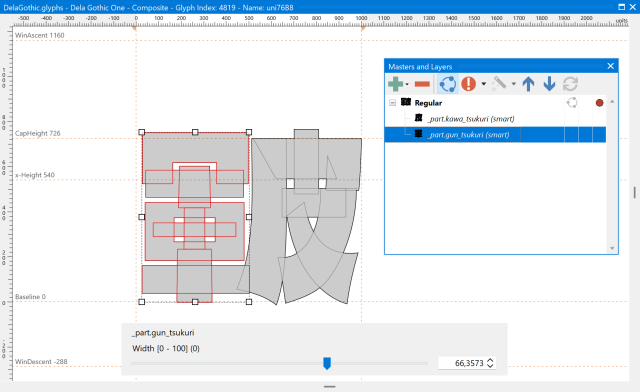Click the Width [0 - 100] (0) label
This screenshot has height=392, width=640.
(x=166, y=348)
